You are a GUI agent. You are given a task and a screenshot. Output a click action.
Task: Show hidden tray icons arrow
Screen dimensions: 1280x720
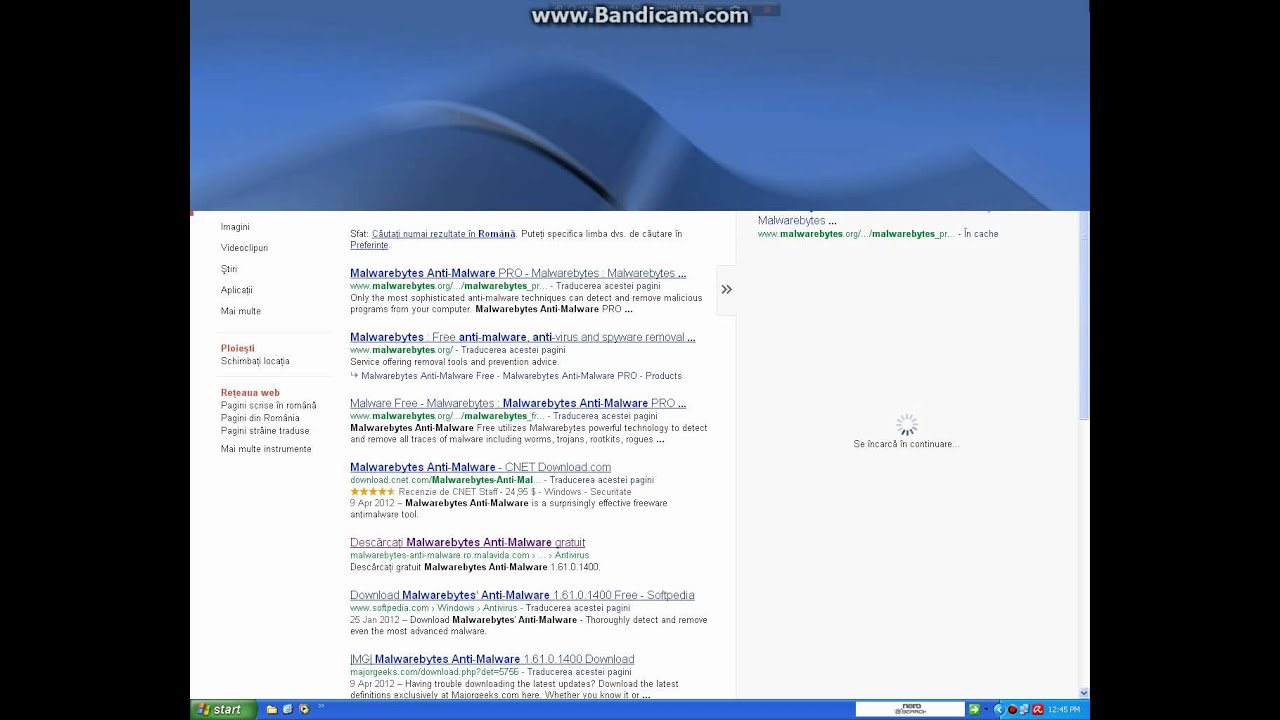tap(998, 710)
